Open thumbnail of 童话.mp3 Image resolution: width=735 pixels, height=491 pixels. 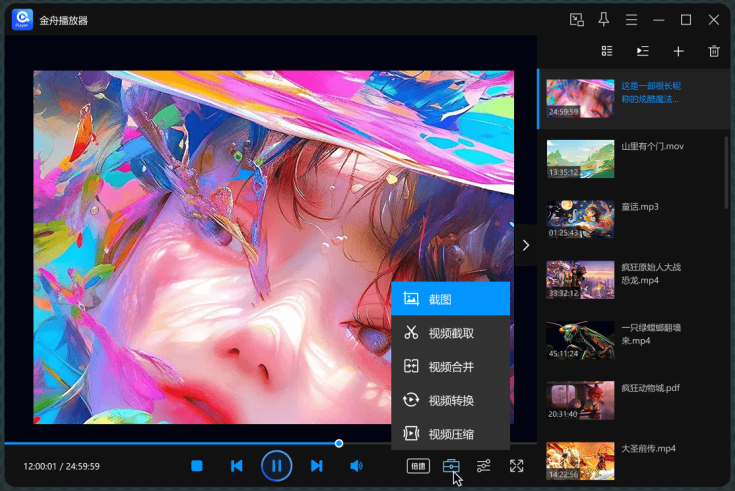(x=580, y=219)
